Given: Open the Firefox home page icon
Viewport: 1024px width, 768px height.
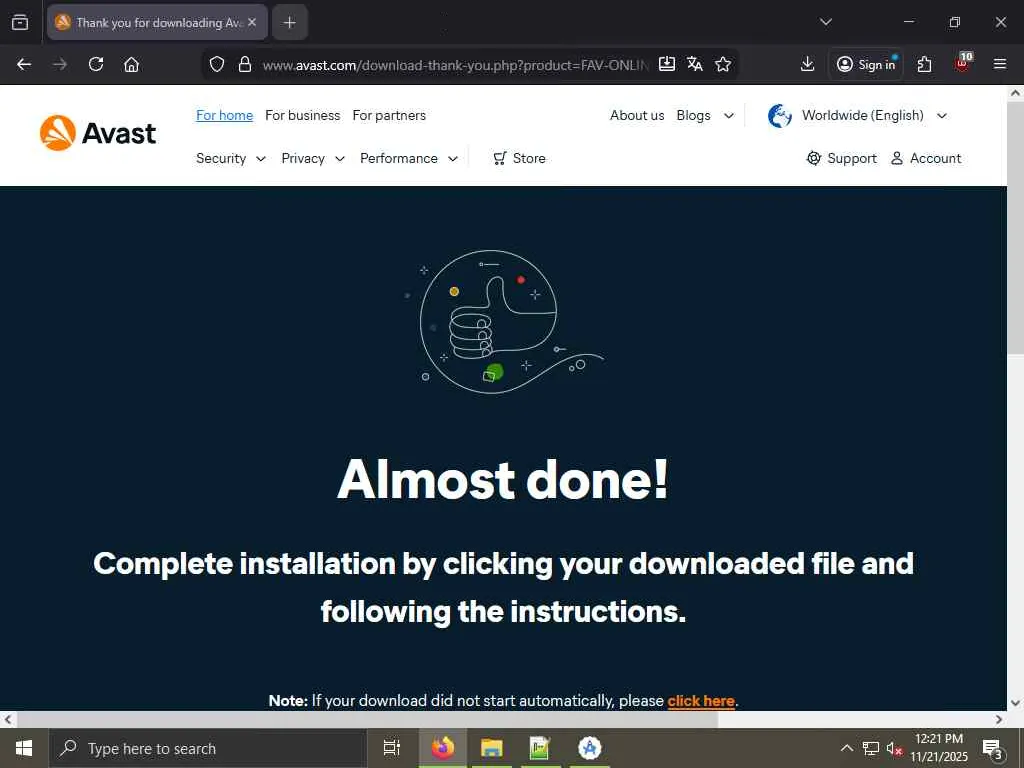Looking at the screenshot, I should tap(131, 64).
